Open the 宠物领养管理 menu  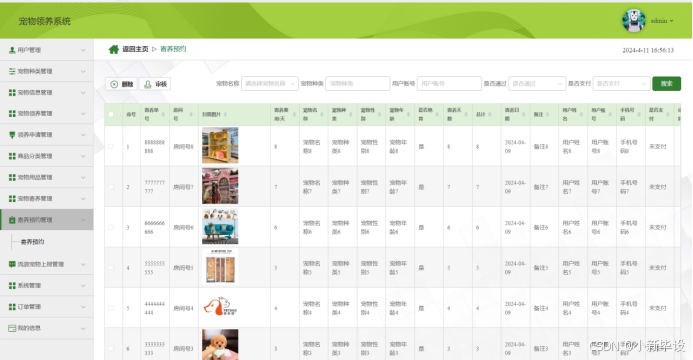(47, 114)
